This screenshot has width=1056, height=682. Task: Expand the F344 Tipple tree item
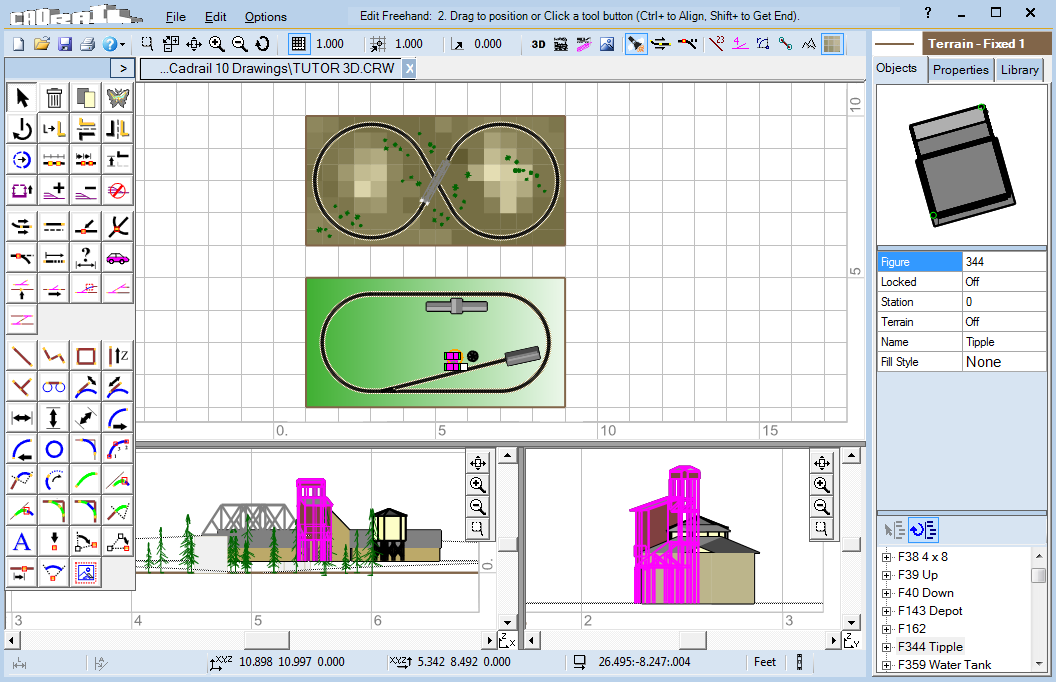pyautogui.click(x=885, y=647)
